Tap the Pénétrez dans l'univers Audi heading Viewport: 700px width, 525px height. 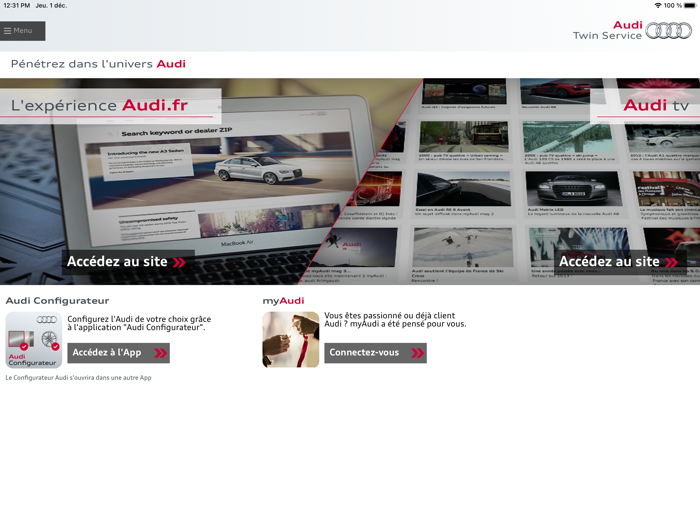[98, 64]
